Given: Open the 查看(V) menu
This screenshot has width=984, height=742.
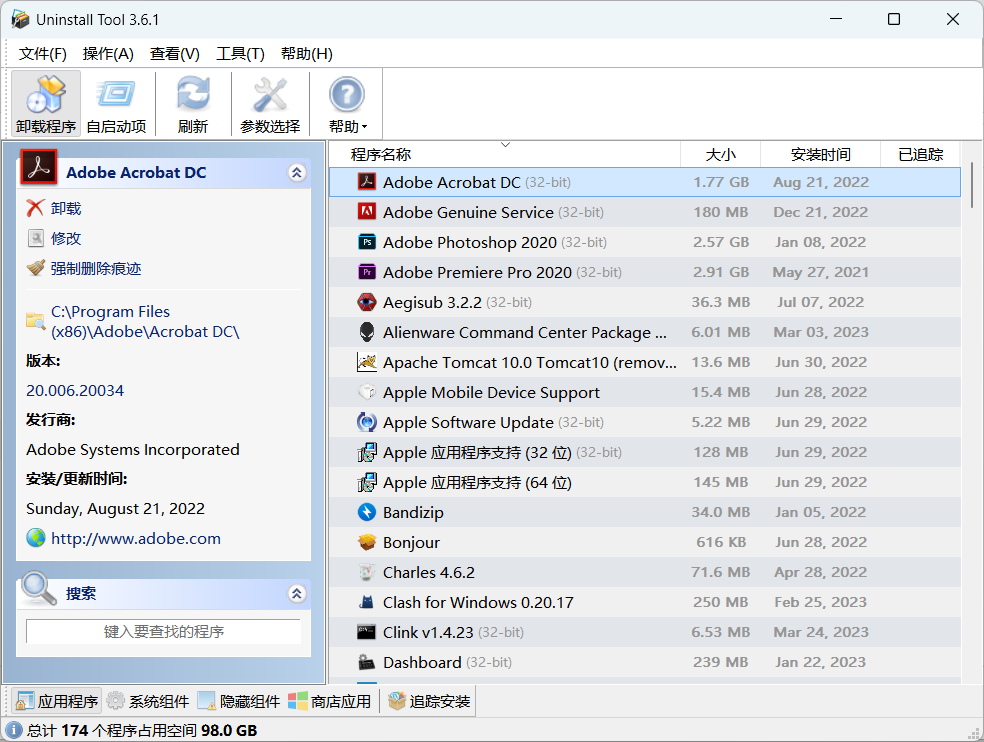Looking at the screenshot, I should pyautogui.click(x=174, y=54).
